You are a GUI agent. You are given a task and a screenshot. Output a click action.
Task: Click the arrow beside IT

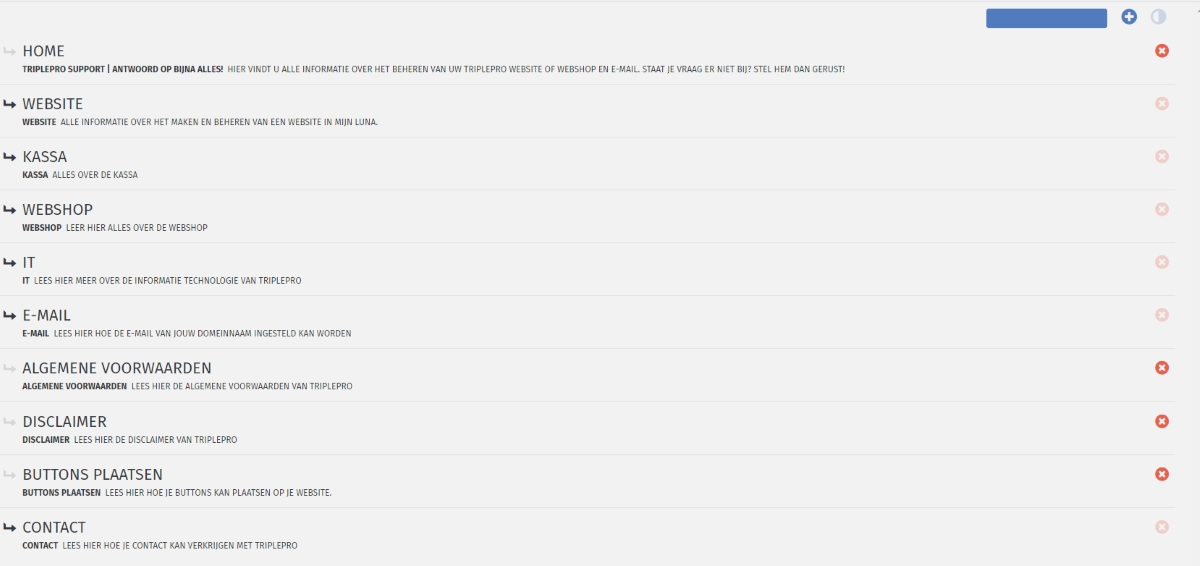(10, 263)
